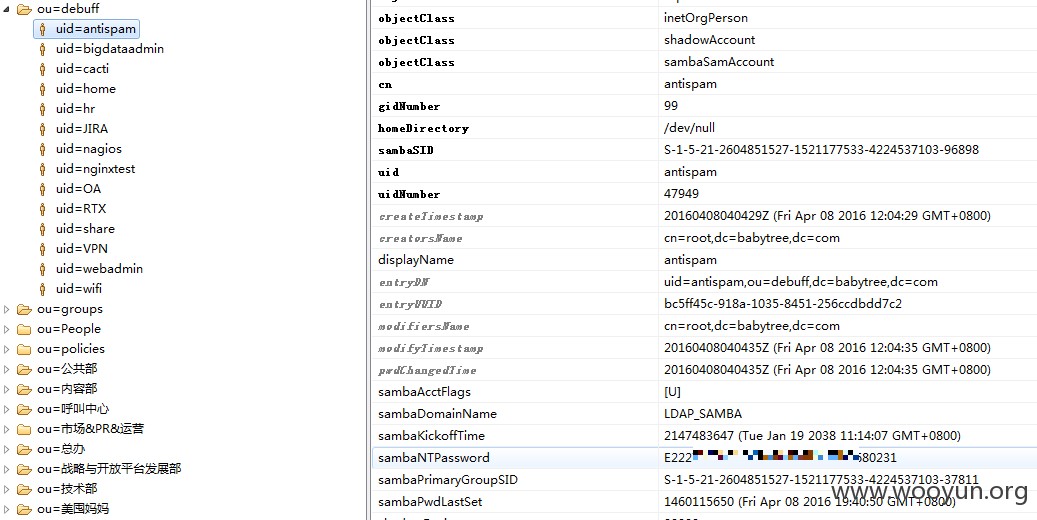Viewport: 1037px width, 520px height.
Task: Collapse the ou=debuff tree node
Action: 7,9
